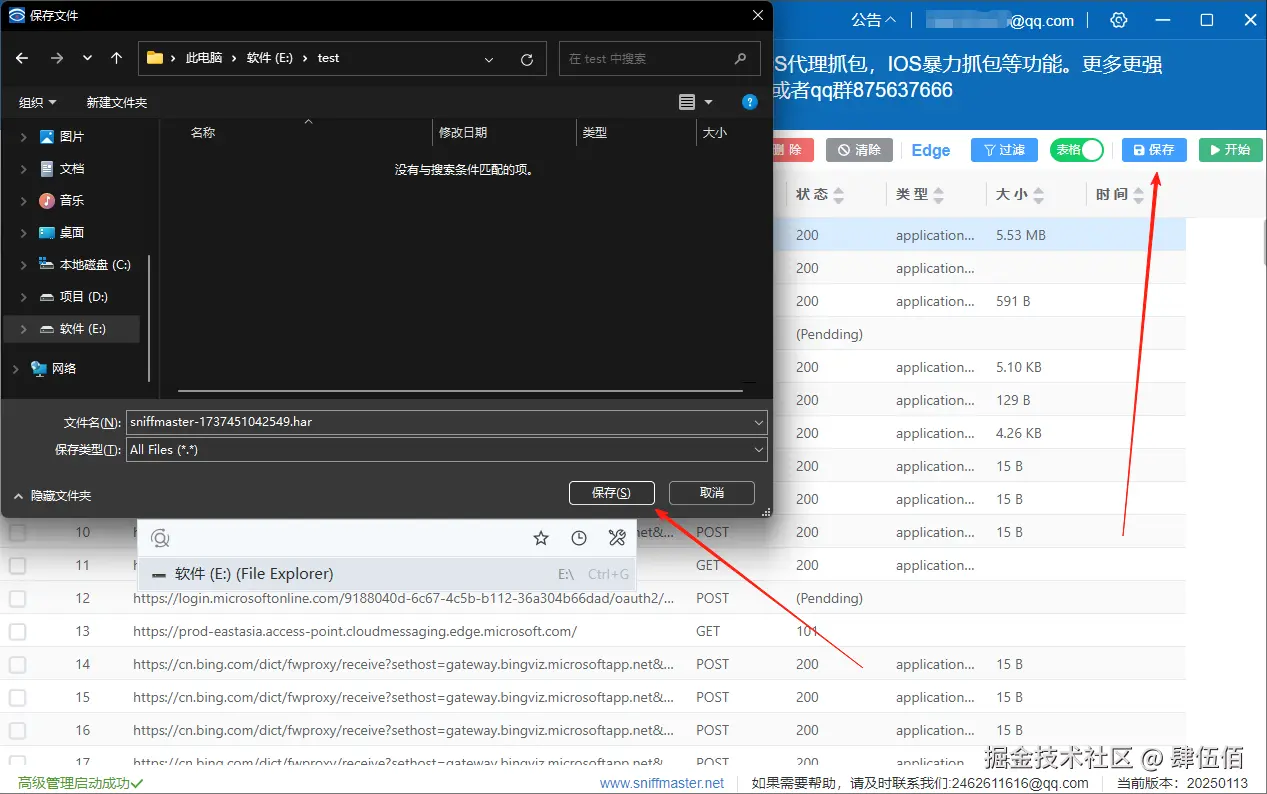Viewport: 1267px width, 794px height.
Task: Click 取消 to cancel saving
Action: point(711,492)
